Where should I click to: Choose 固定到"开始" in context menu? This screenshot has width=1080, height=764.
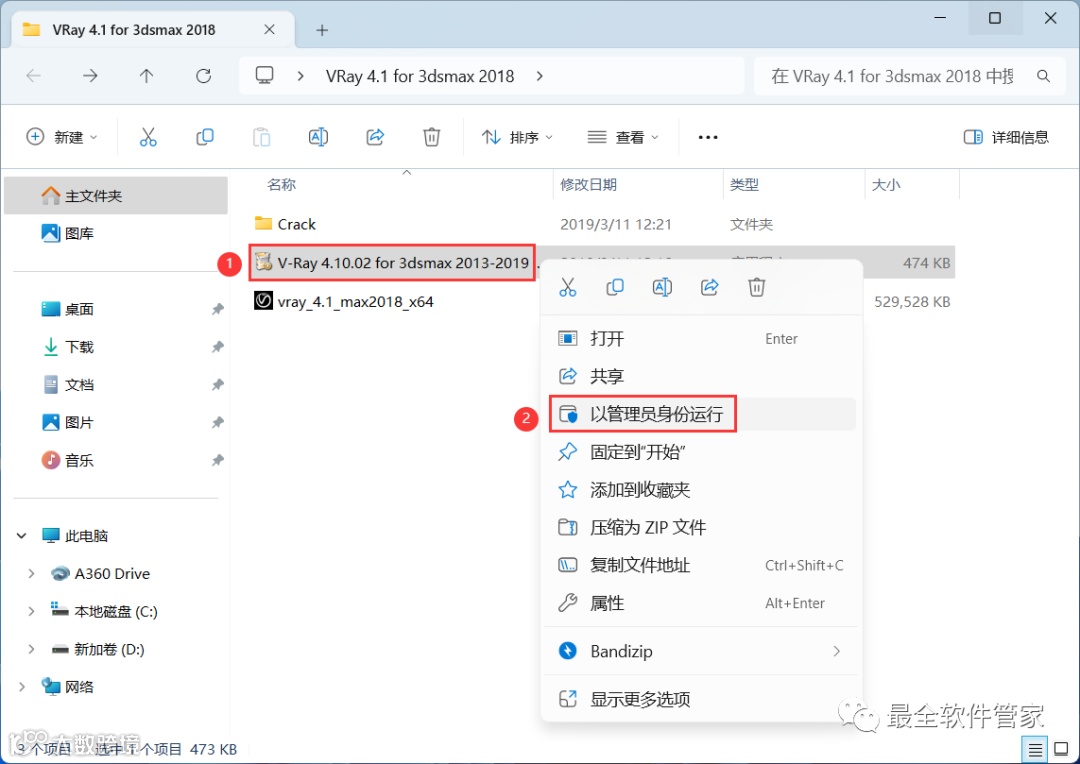(702, 452)
